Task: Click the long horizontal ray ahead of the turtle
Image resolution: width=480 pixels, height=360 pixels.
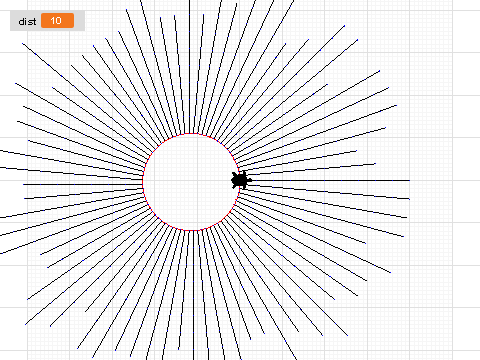Action: (330, 180)
